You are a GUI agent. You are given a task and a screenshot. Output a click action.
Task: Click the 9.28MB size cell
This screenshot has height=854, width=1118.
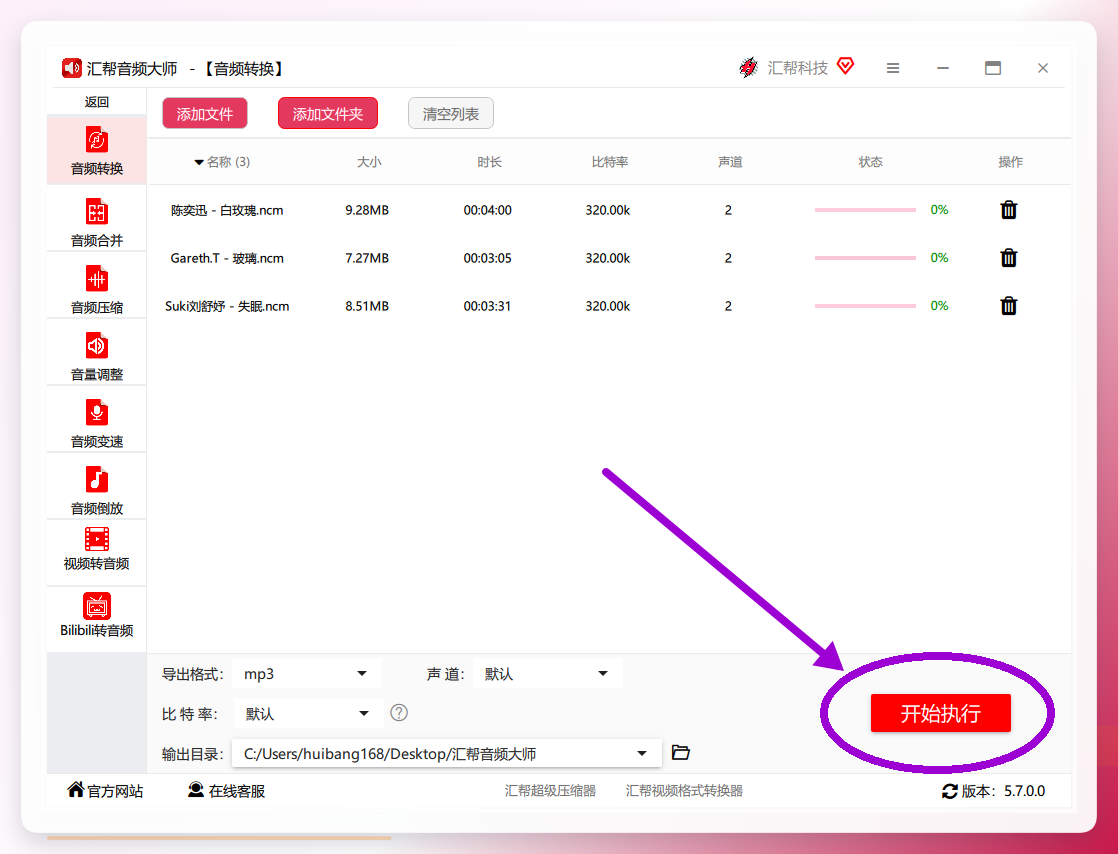pos(367,210)
